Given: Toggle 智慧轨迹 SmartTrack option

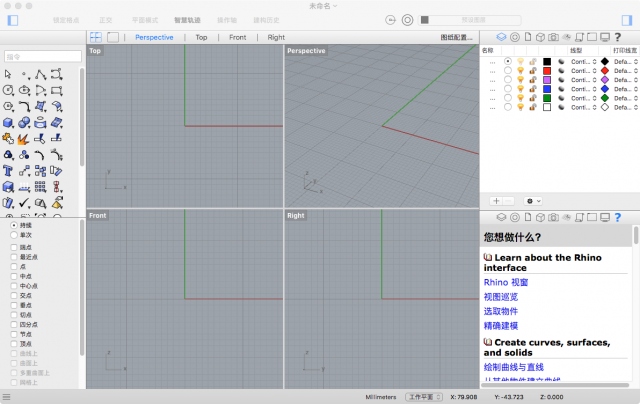Looking at the screenshot, I should pyautogui.click(x=187, y=20).
